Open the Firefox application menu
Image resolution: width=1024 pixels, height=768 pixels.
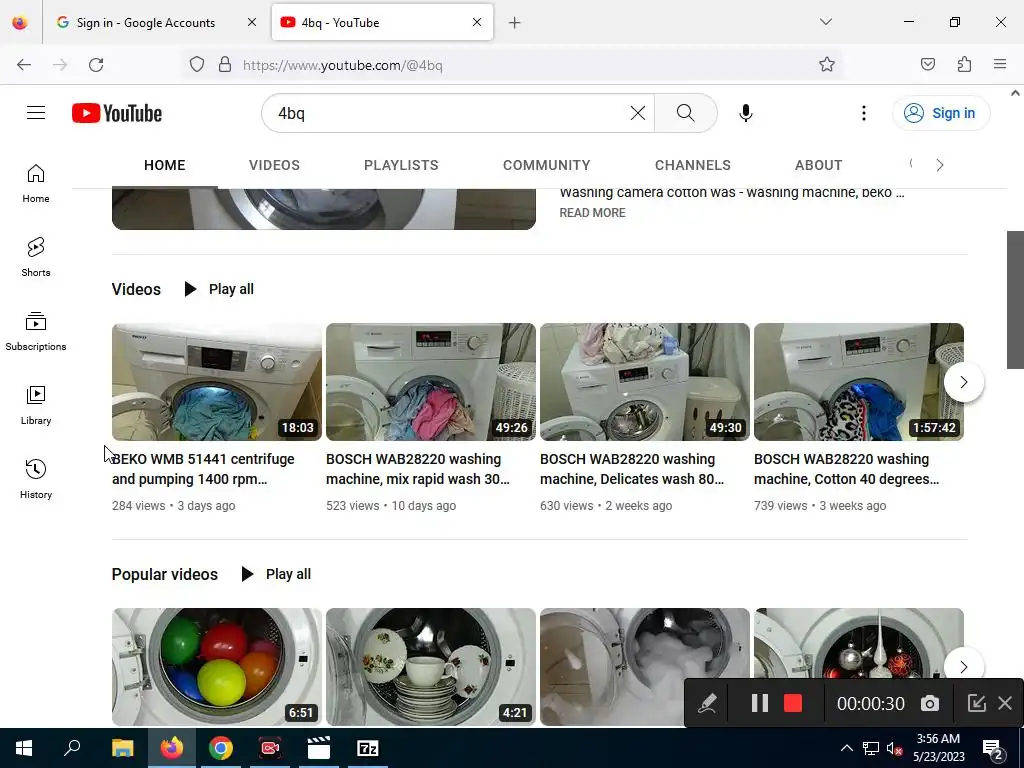(x=1000, y=64)
